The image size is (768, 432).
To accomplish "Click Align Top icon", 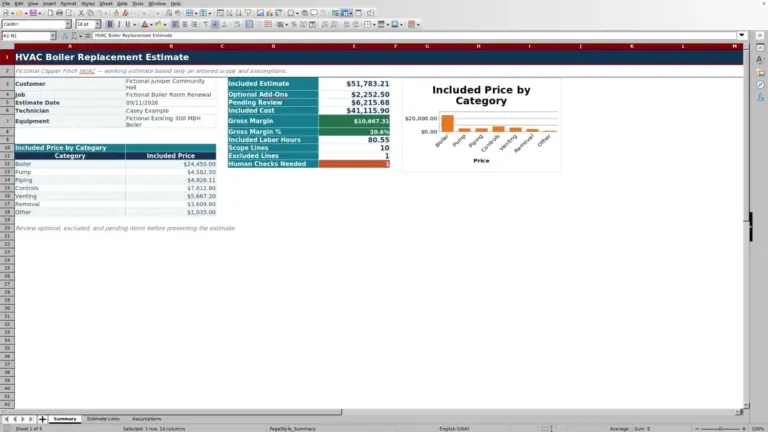I will point(206,24).
